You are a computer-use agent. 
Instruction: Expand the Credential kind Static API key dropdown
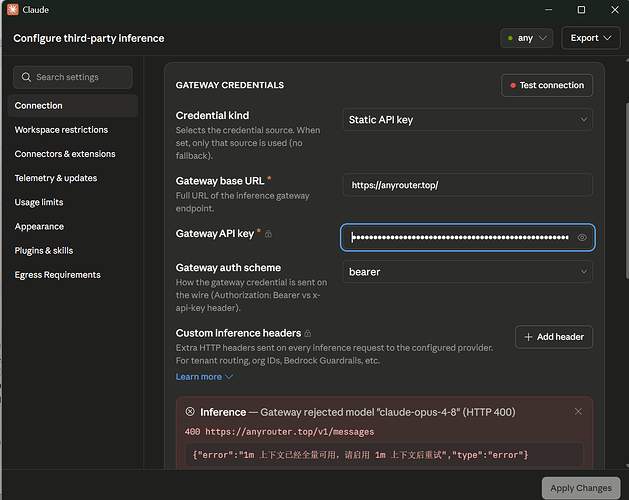click(467, 120)
